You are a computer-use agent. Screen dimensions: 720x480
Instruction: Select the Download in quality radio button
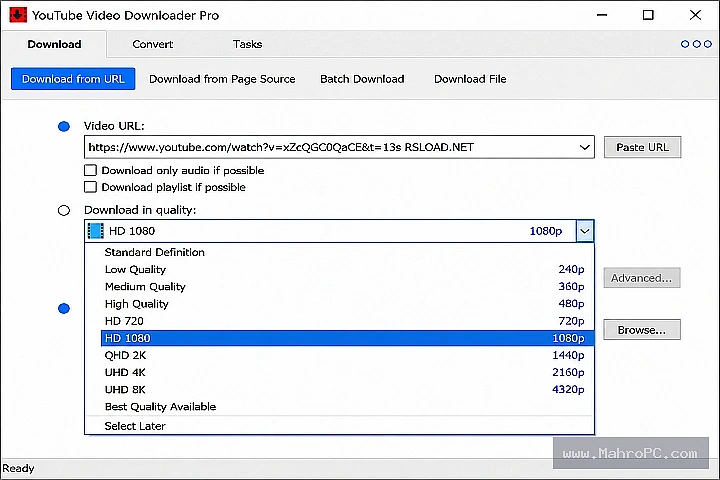tap(64, 210)
